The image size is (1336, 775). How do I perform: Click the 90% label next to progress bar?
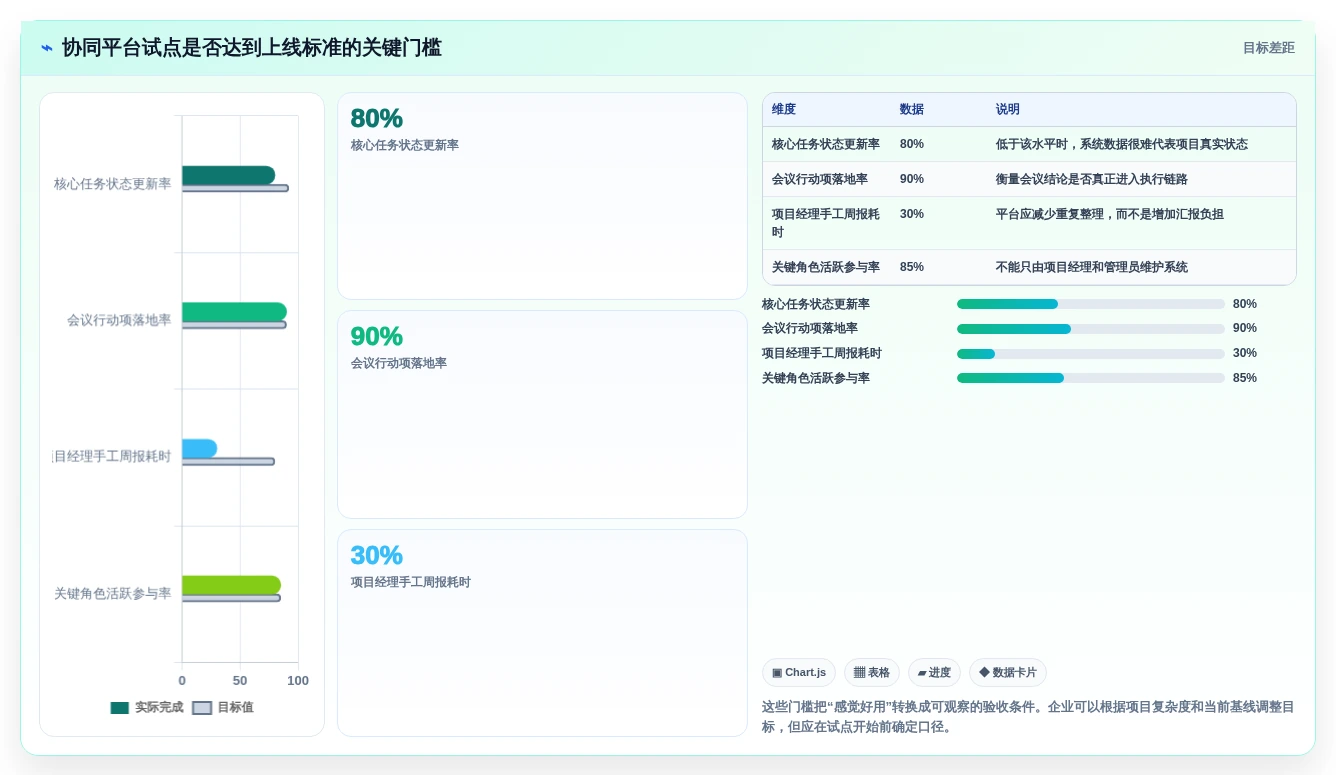(x=1245, y=328)
